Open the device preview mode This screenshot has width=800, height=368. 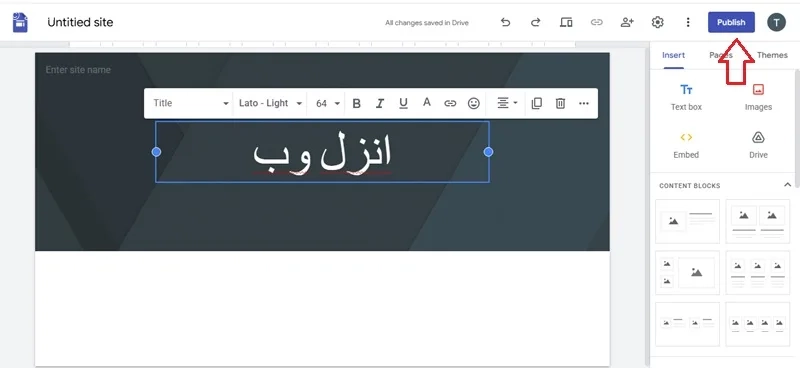[566, 22]
